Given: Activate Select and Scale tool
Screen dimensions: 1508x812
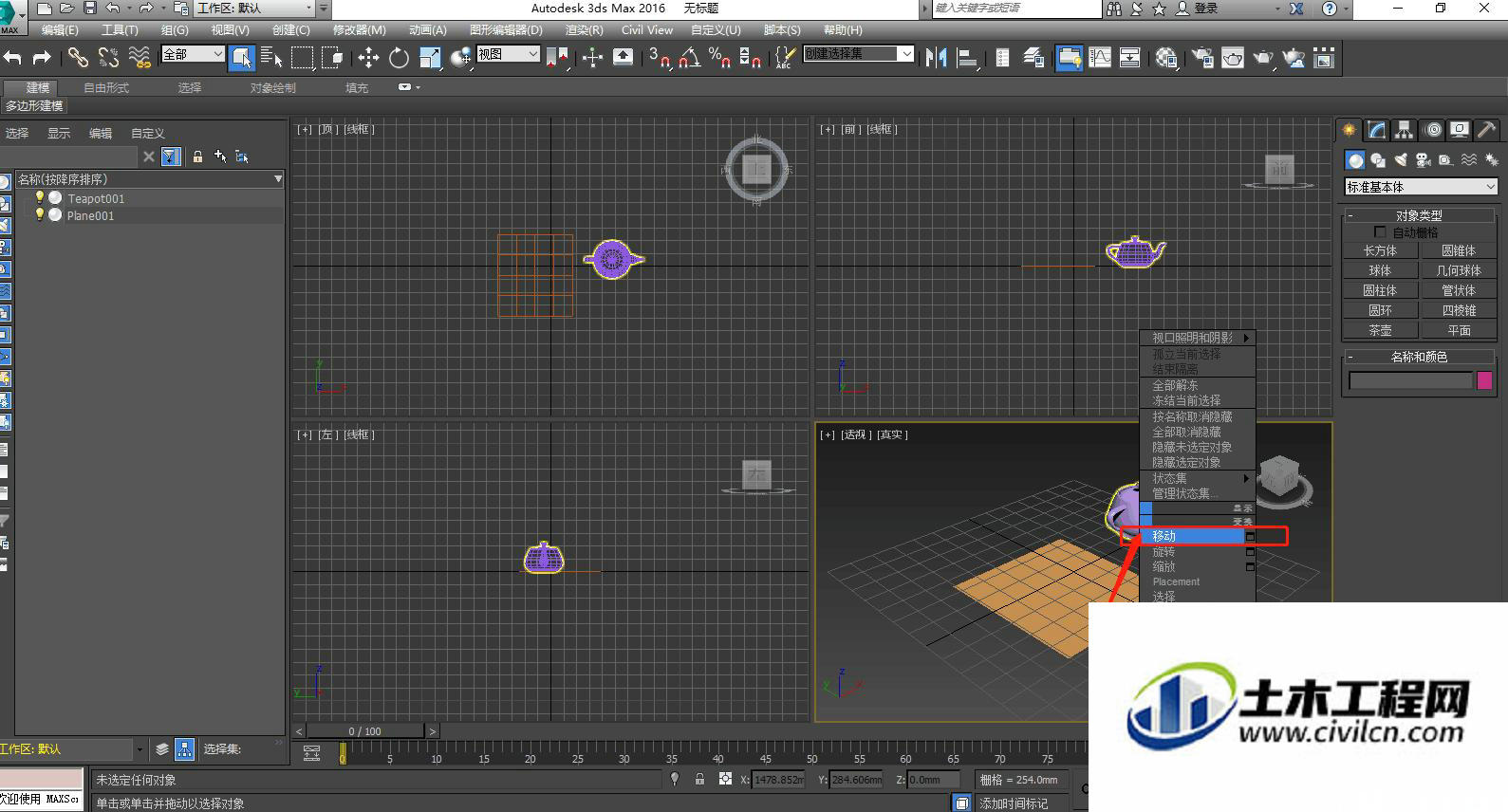Looking at the screenshot, I should coord(430,58).
